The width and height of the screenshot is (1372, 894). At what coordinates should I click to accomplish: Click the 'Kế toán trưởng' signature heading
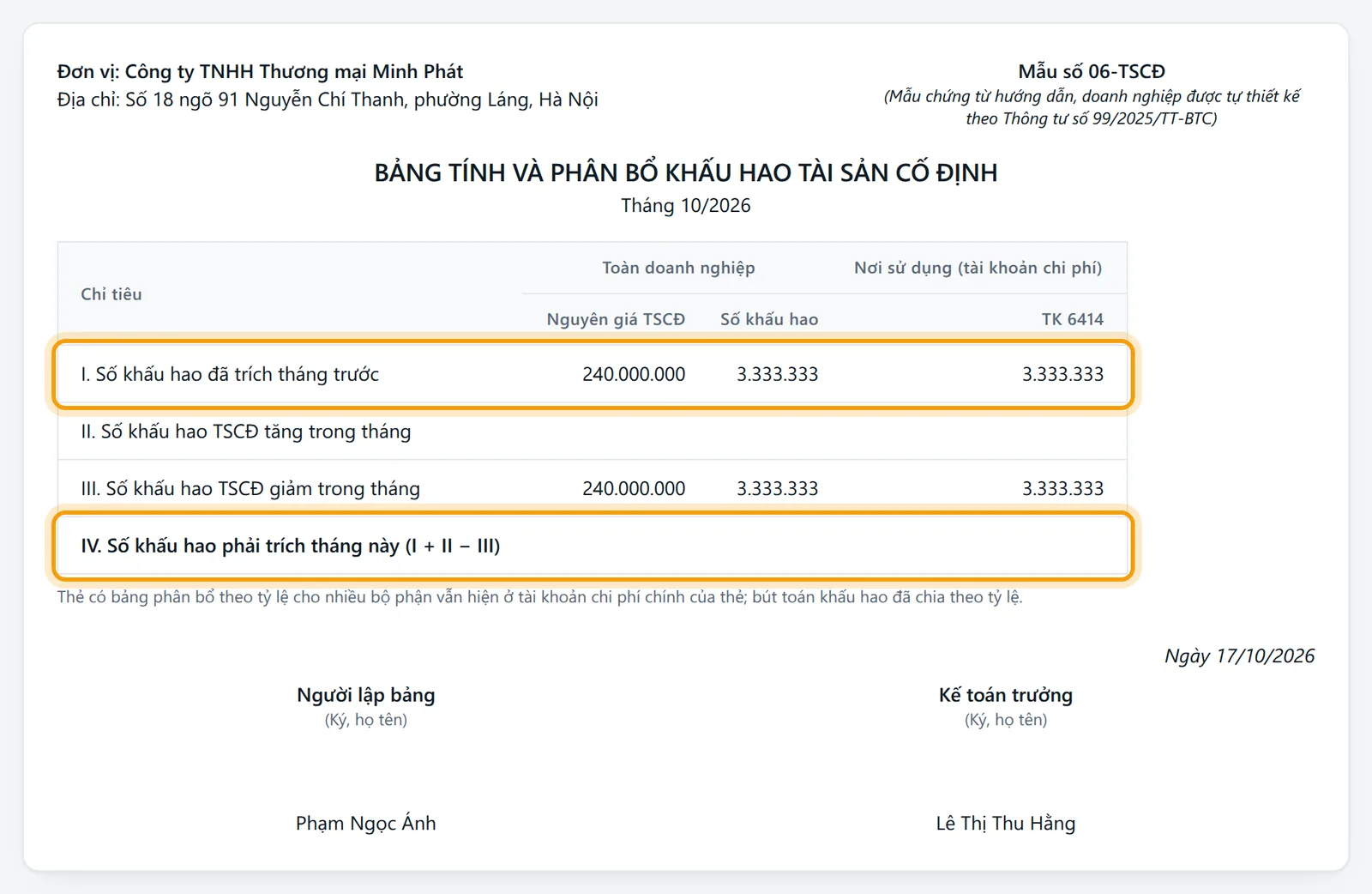point(1006,695)
